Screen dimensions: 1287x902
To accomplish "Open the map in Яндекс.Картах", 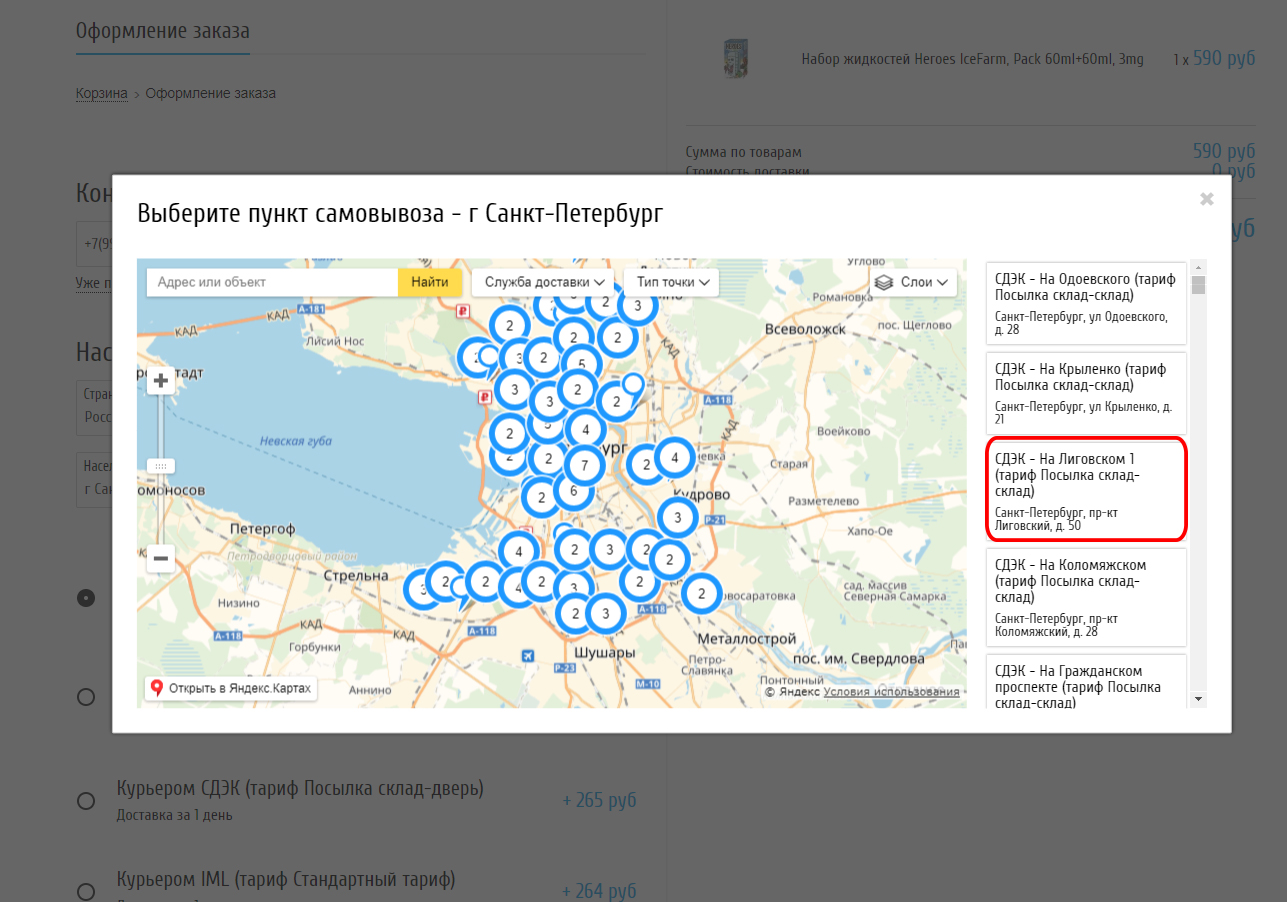I will 231,688.
